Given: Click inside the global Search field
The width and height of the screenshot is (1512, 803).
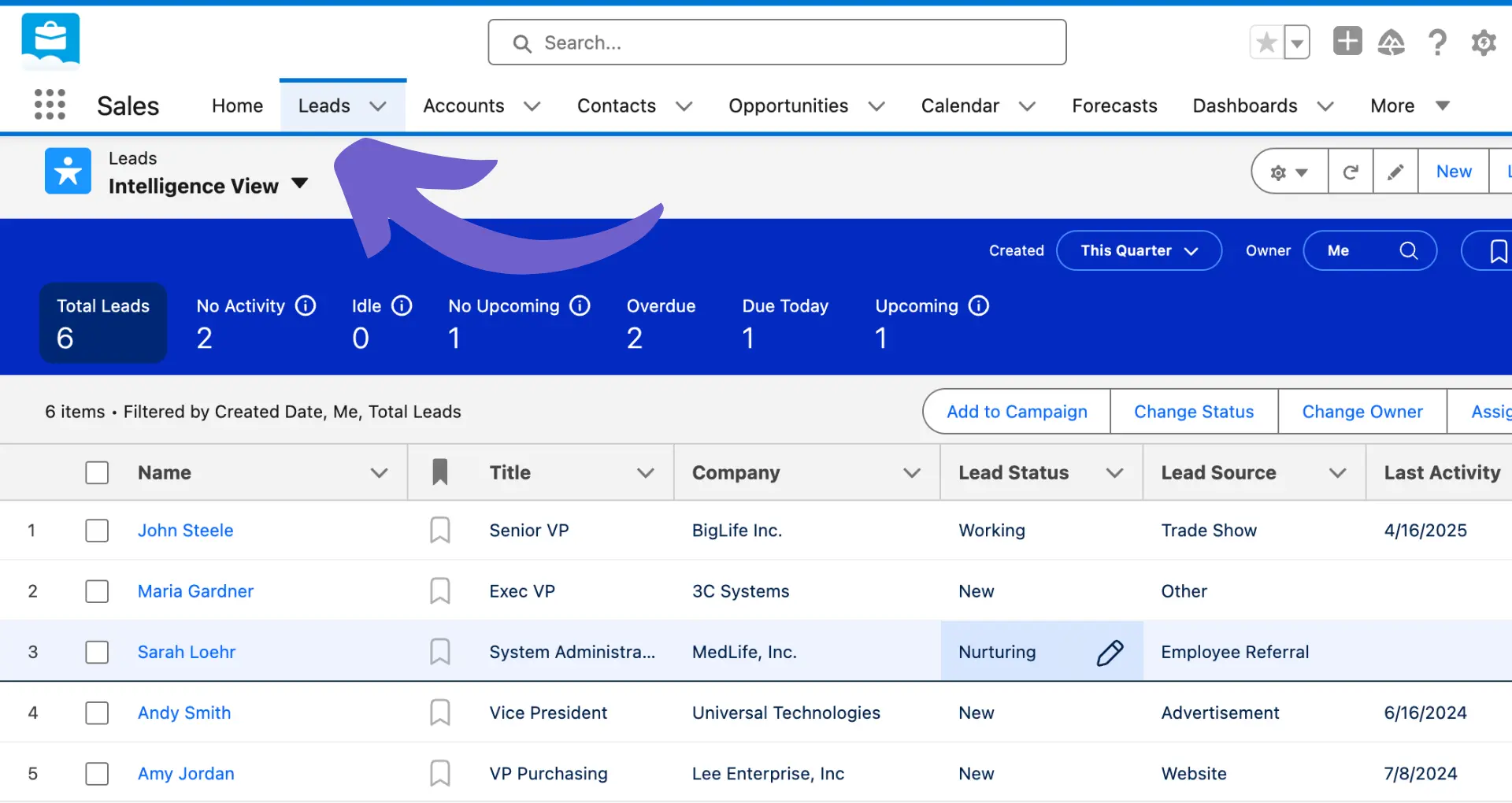Looking at the screenshot, I should pyautogui.click(x=777, y=43).
